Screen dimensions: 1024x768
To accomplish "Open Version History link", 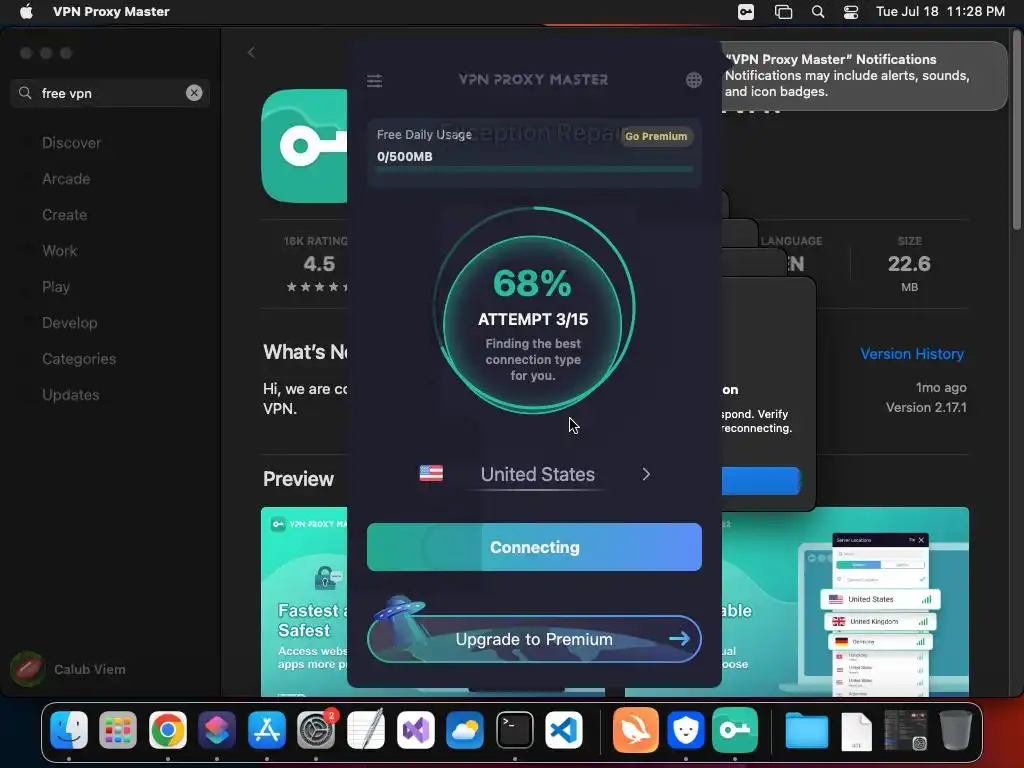I will point(912,353).
